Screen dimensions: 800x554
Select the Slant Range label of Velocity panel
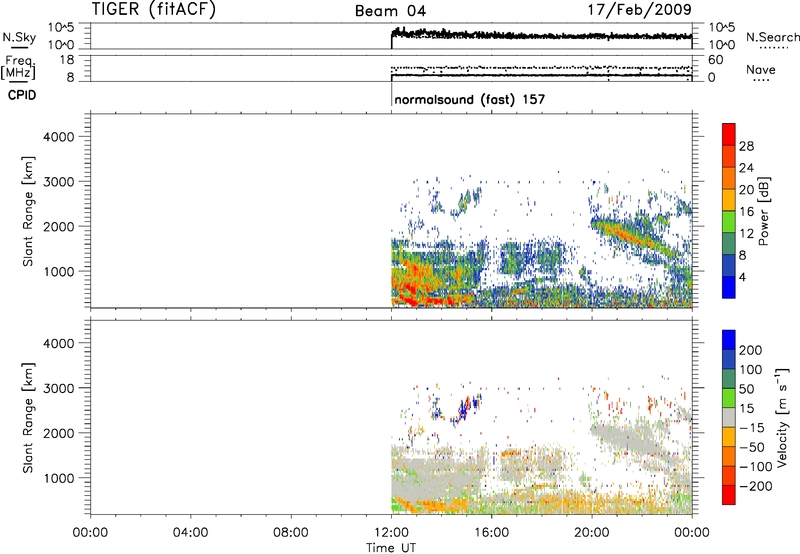(28, 417)
